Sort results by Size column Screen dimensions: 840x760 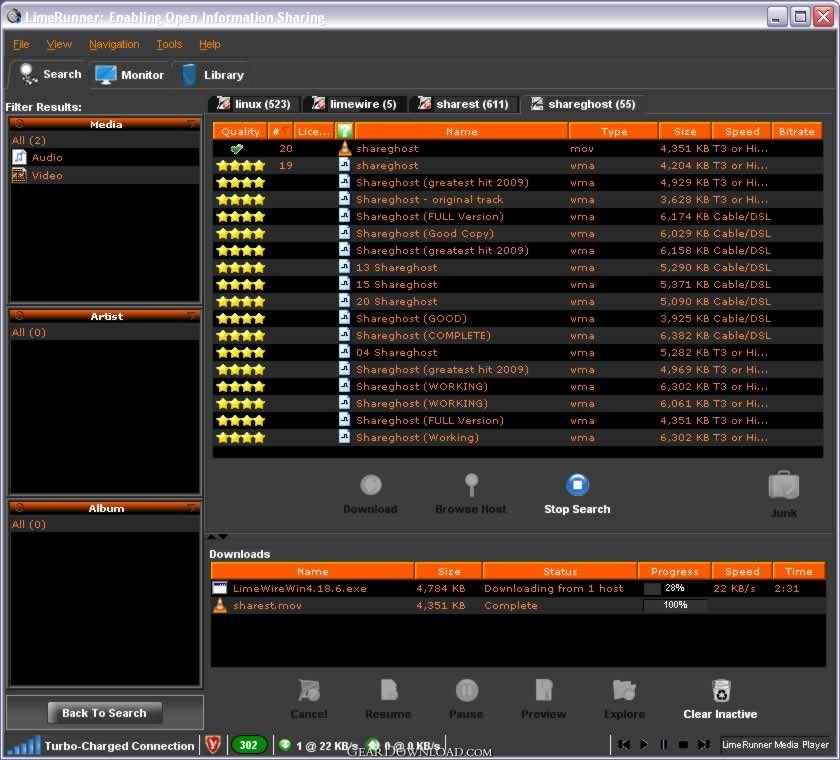point(685,131)
